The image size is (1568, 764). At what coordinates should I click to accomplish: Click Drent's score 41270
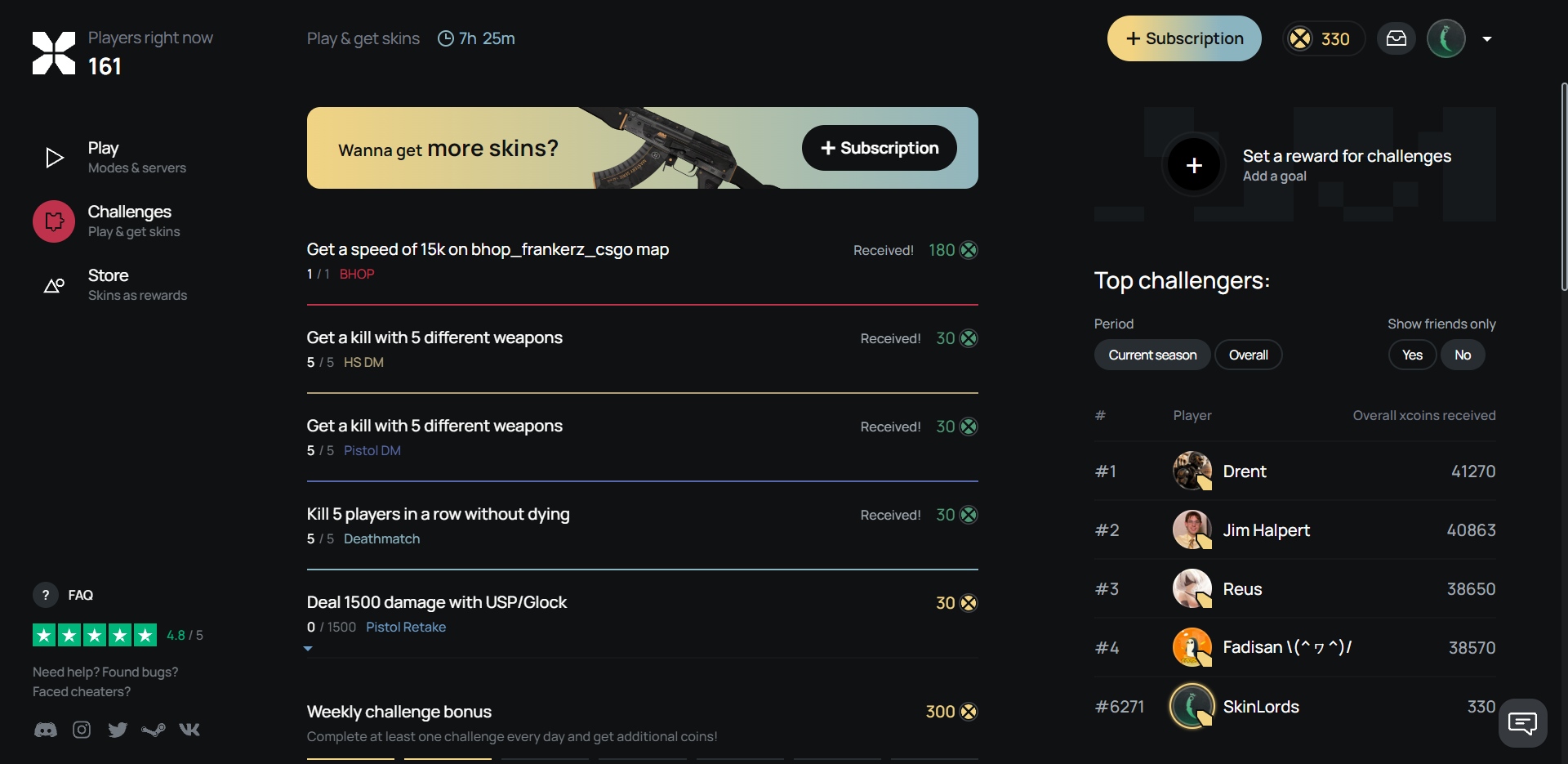(1473, 471)
